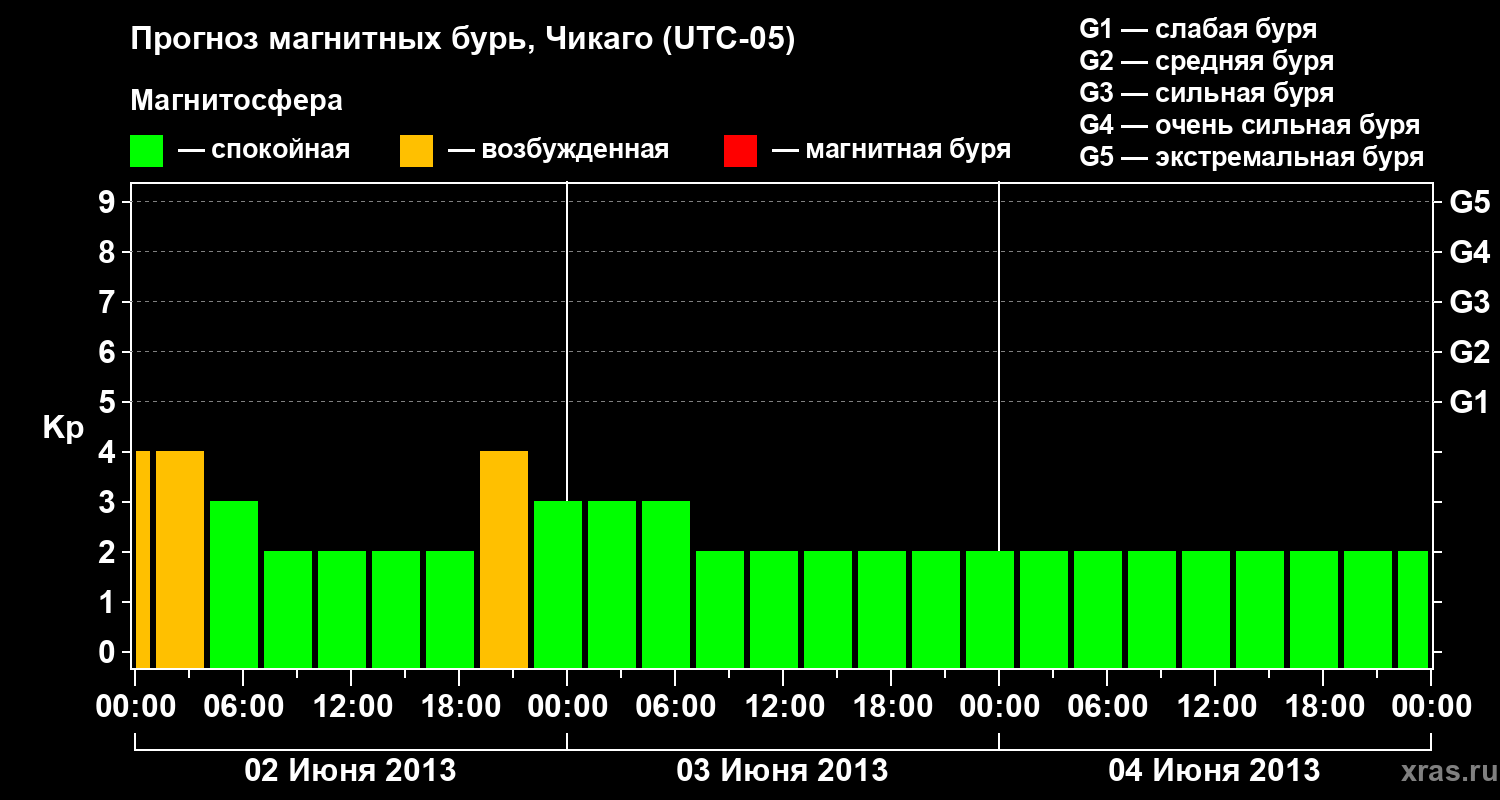
Task: Click the '03 Июня 2013' date label
Action: [x=783, y=770]
